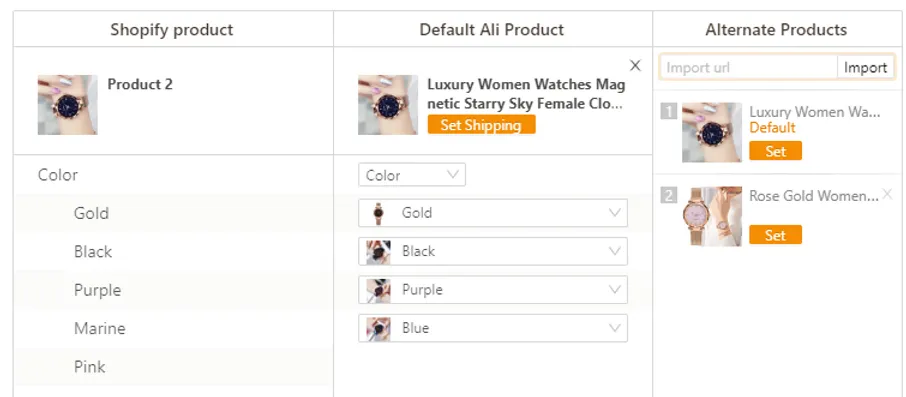Open the Blue variant mapping dropdown
Viewport: 906px width, 397px height.
point(493,328)
